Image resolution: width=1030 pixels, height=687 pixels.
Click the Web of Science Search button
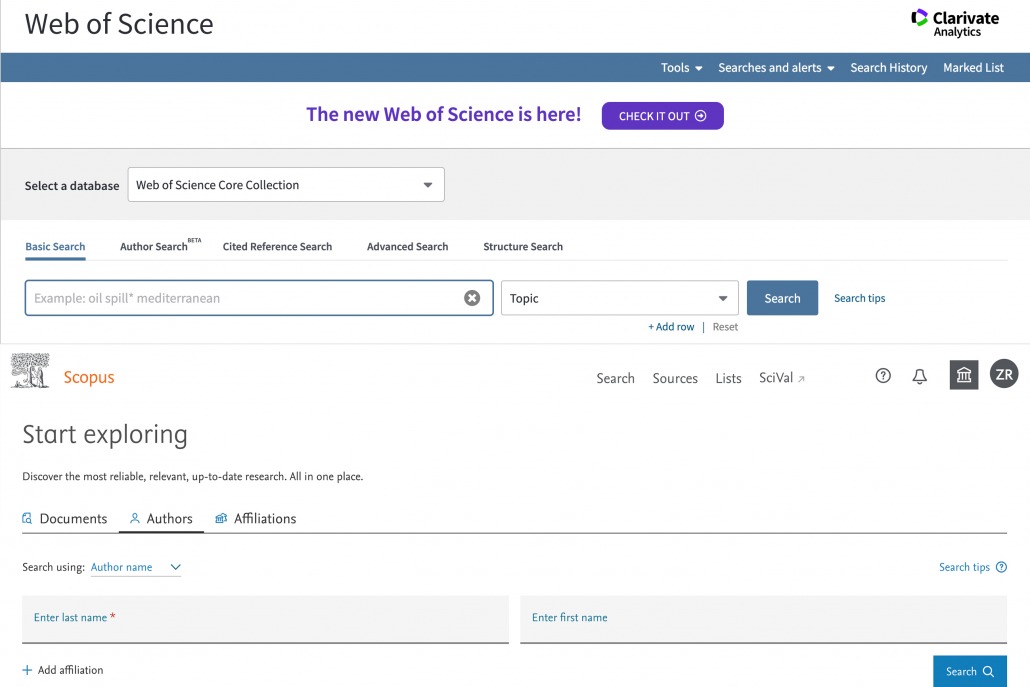point(782,298)
